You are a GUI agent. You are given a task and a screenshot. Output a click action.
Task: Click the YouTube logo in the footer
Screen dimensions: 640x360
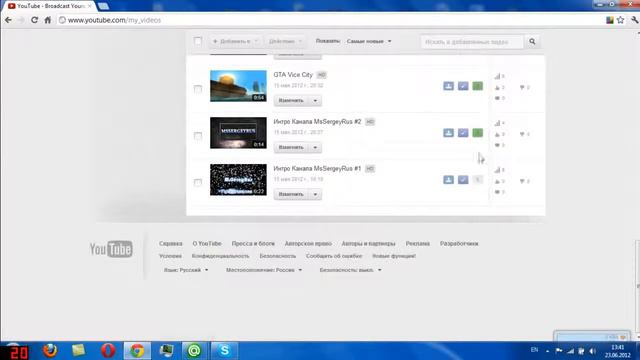111,249
